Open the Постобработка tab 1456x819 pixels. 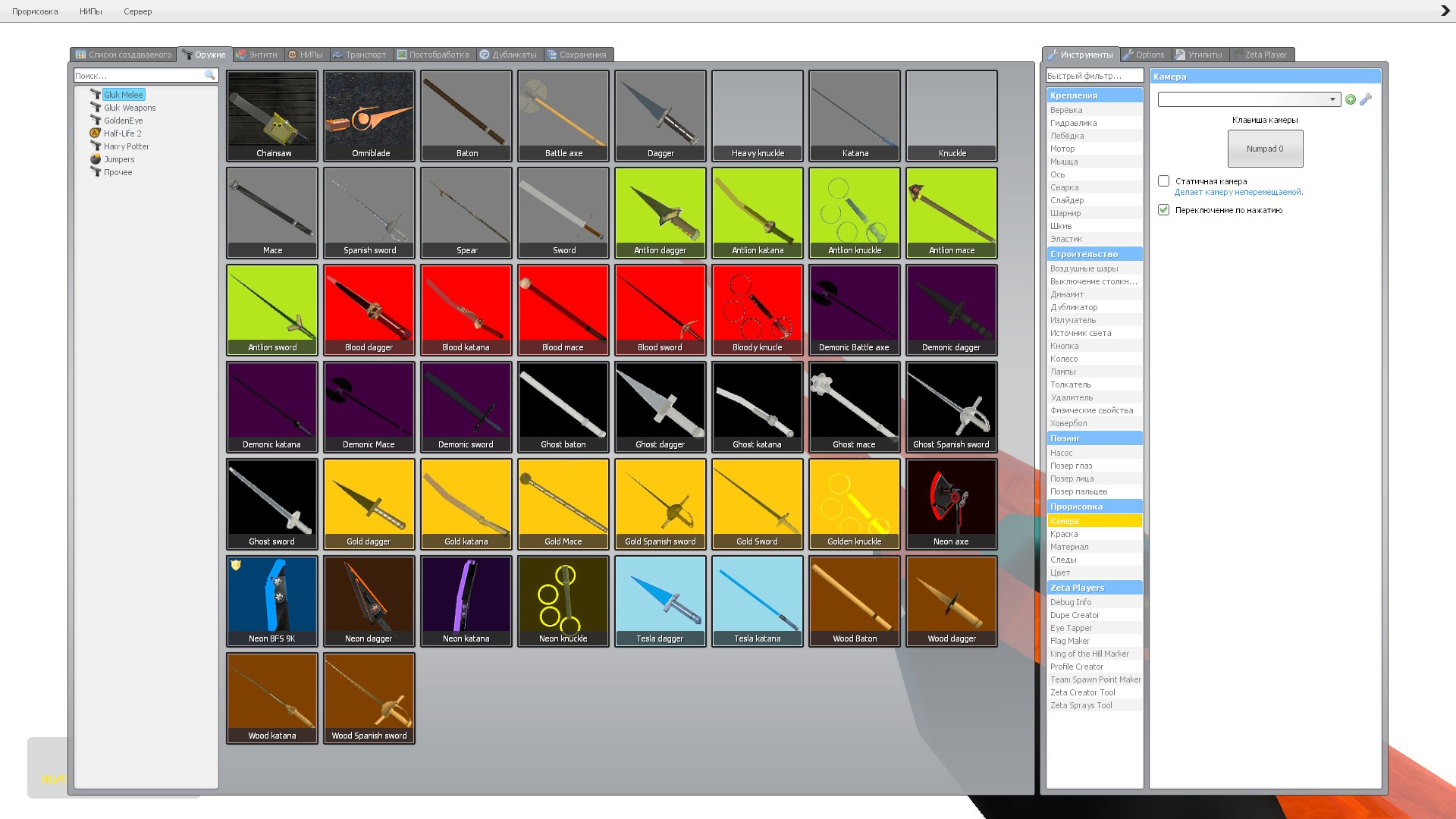(433, 55)
